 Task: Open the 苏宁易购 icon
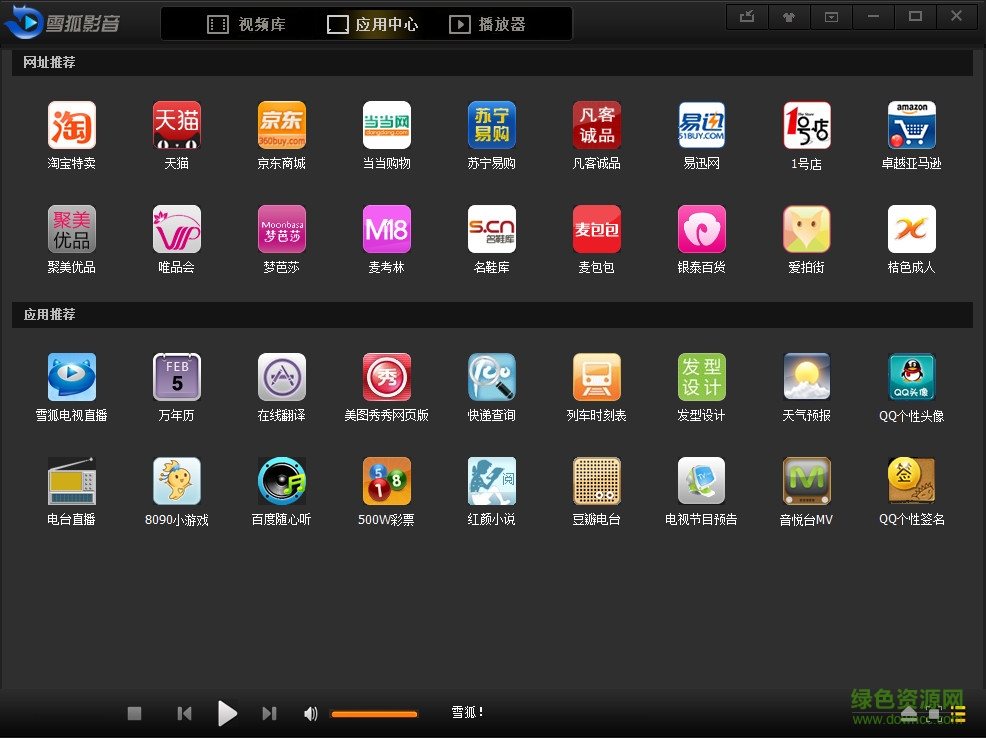point(492,126)
